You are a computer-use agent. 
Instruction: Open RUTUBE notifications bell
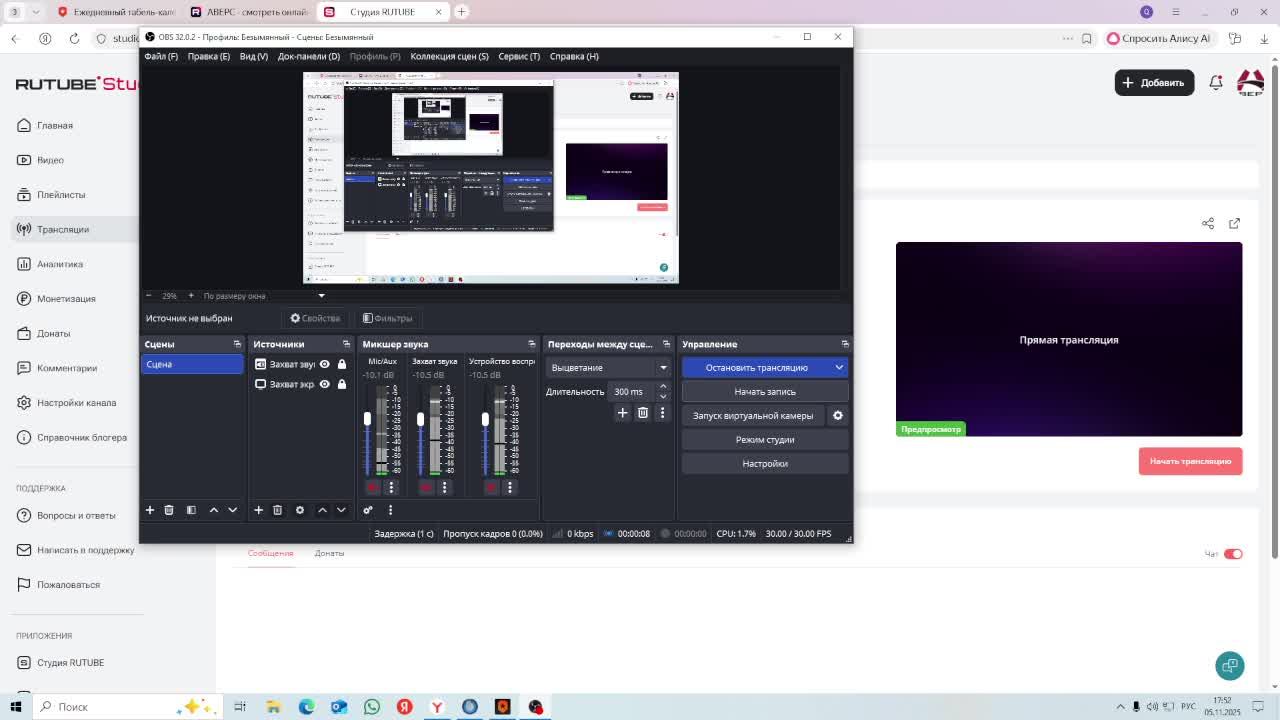pos(1216,83)
